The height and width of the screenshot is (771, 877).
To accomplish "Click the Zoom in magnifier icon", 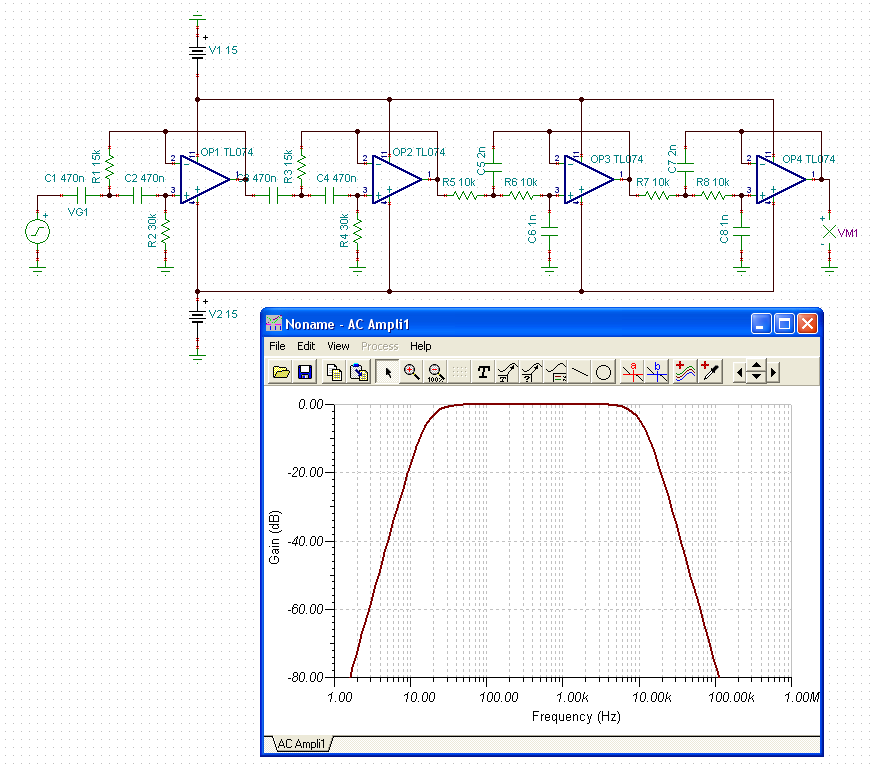I will [x=412, y=372].
